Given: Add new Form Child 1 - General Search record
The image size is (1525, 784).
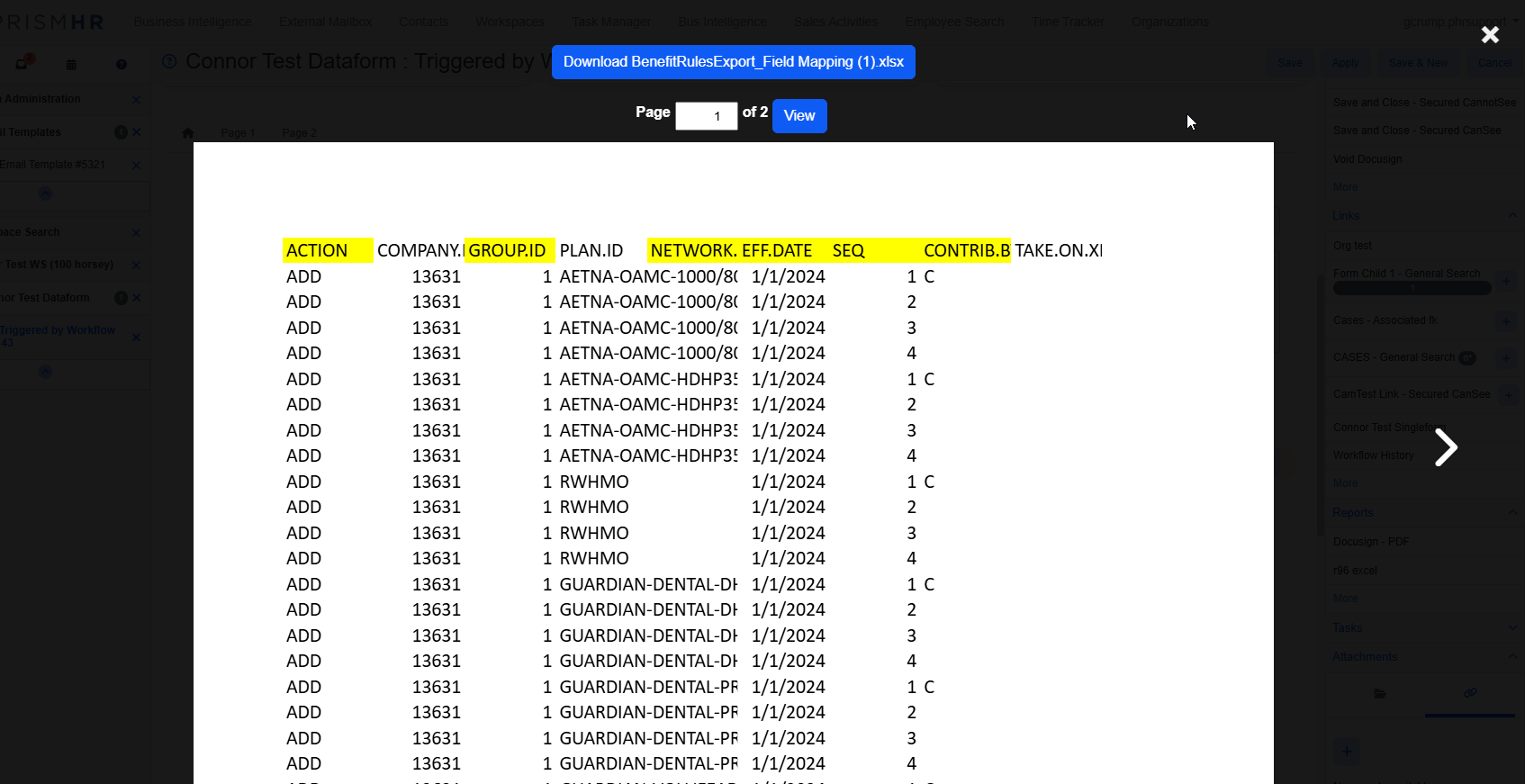Looking at the screenshot, I should tap(1506, 282).
